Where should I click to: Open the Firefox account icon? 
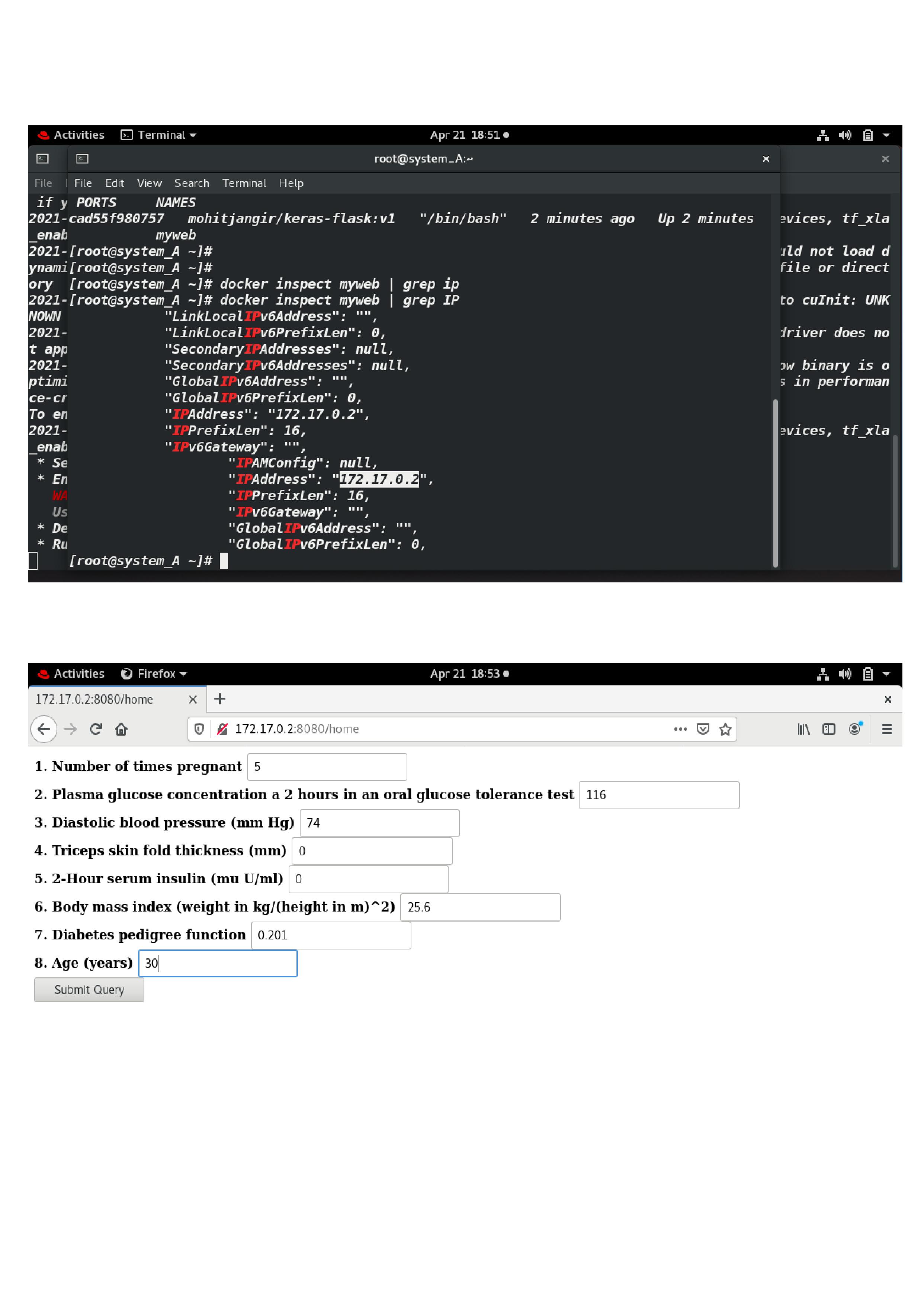(x=854, y=729)
